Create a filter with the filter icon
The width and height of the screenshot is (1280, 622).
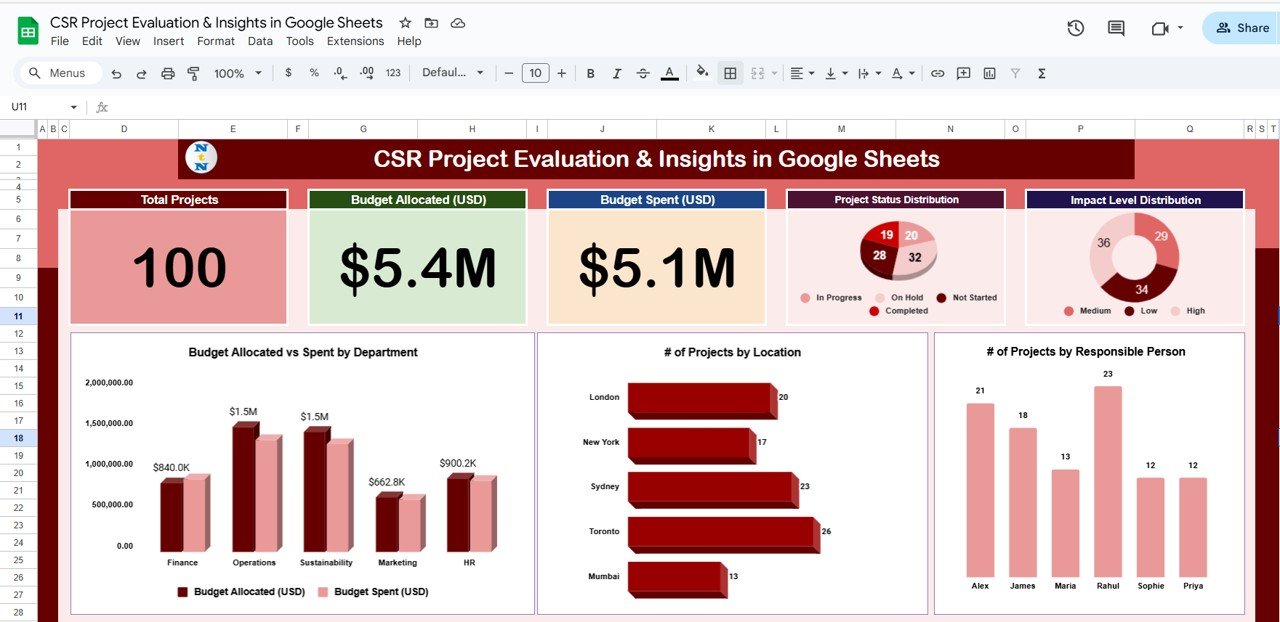[1014, 73]
